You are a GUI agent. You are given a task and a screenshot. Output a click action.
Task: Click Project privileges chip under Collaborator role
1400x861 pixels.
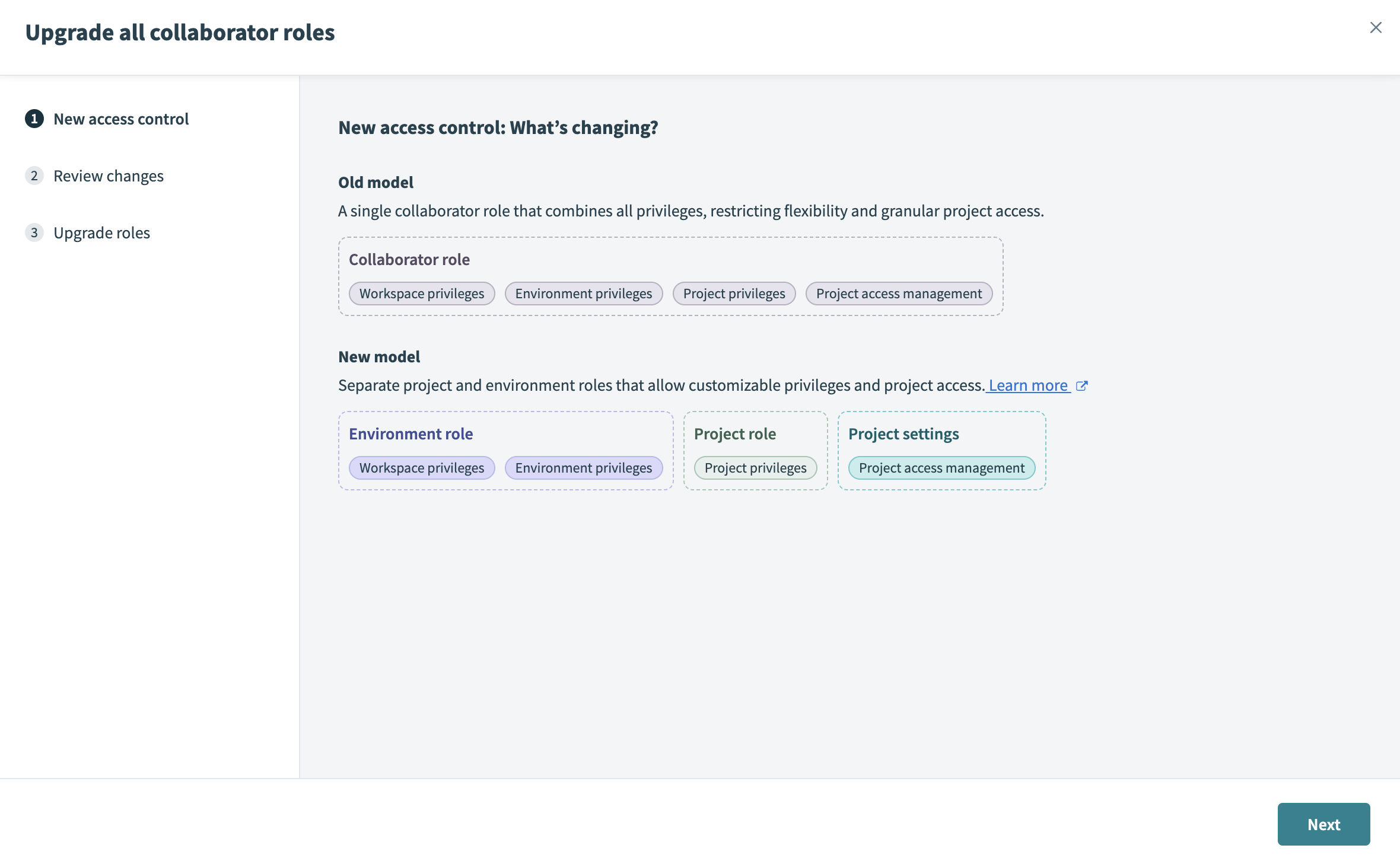coord(734,294)
